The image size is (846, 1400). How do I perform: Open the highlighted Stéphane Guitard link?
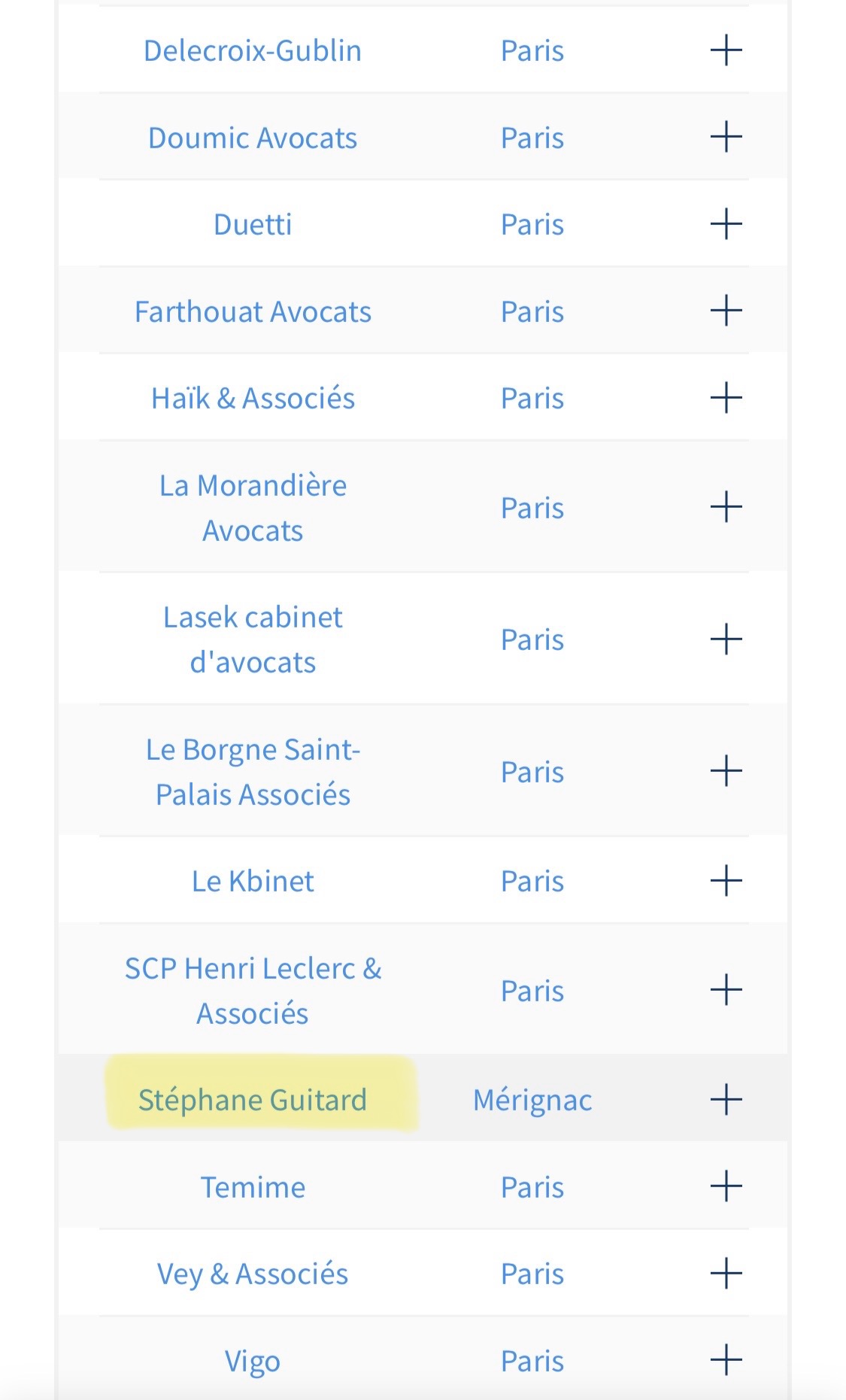point(253,1100)
